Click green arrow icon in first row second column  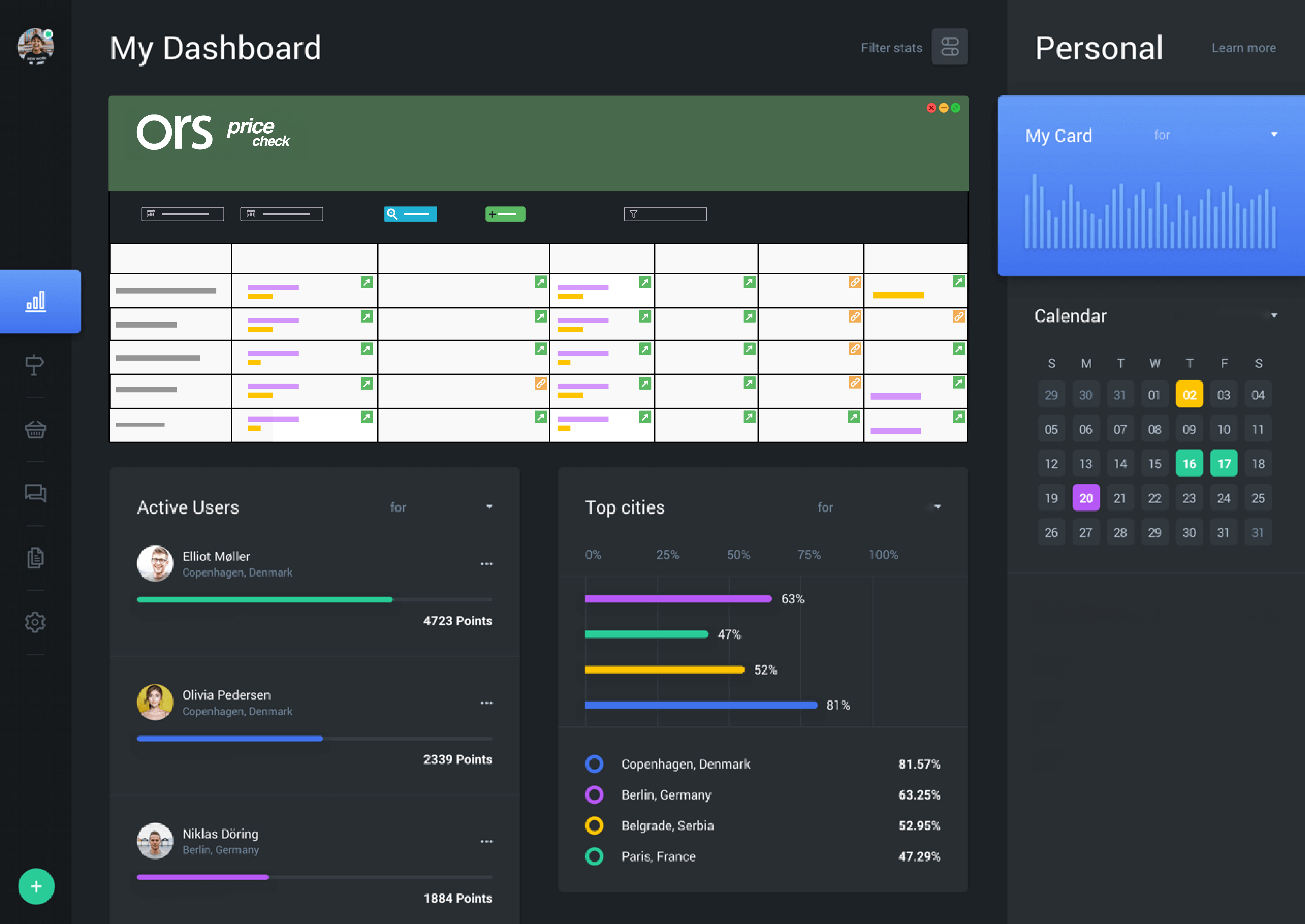(x=366, y=282)
